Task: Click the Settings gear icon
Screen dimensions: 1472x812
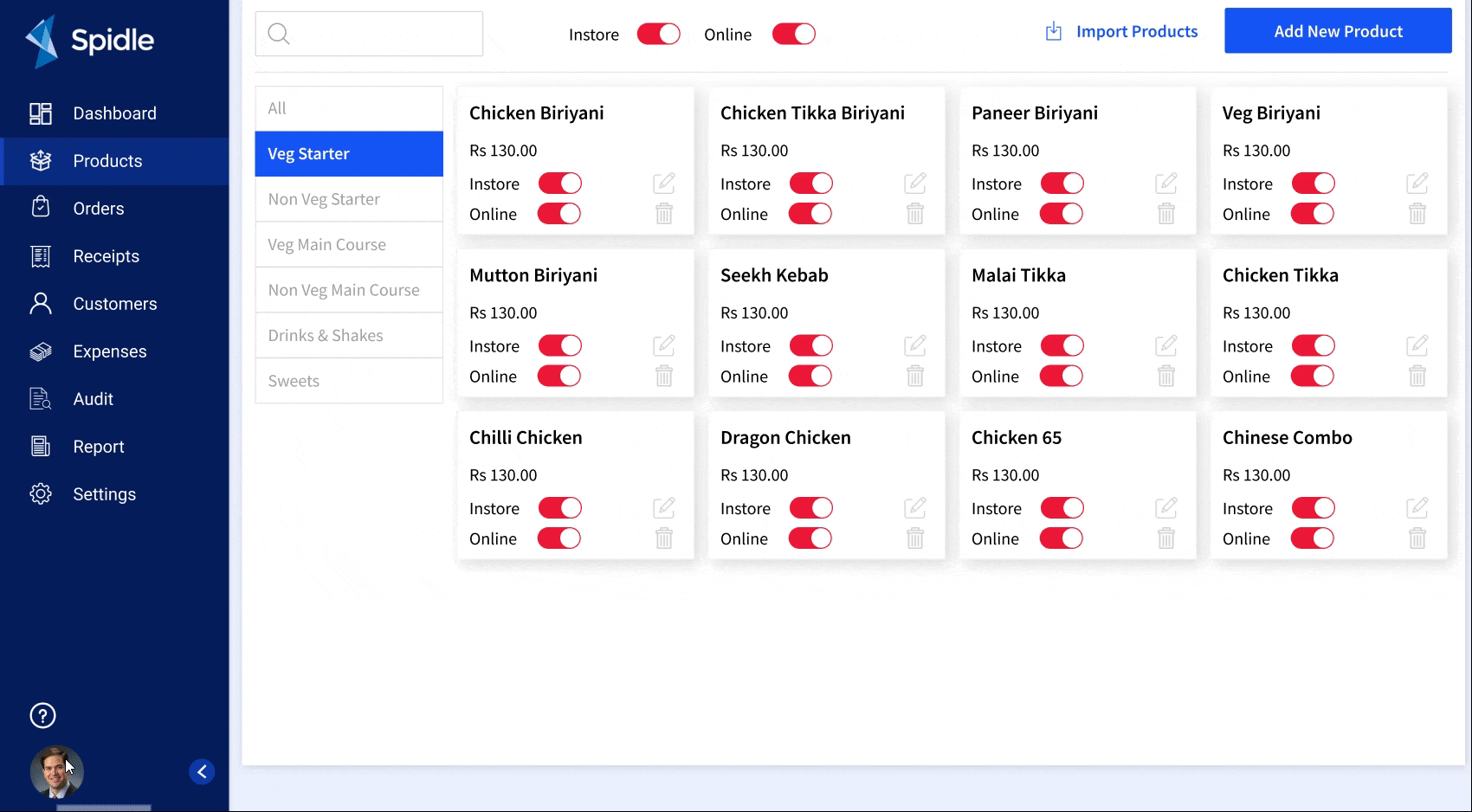Action: (x=41, y=493)
